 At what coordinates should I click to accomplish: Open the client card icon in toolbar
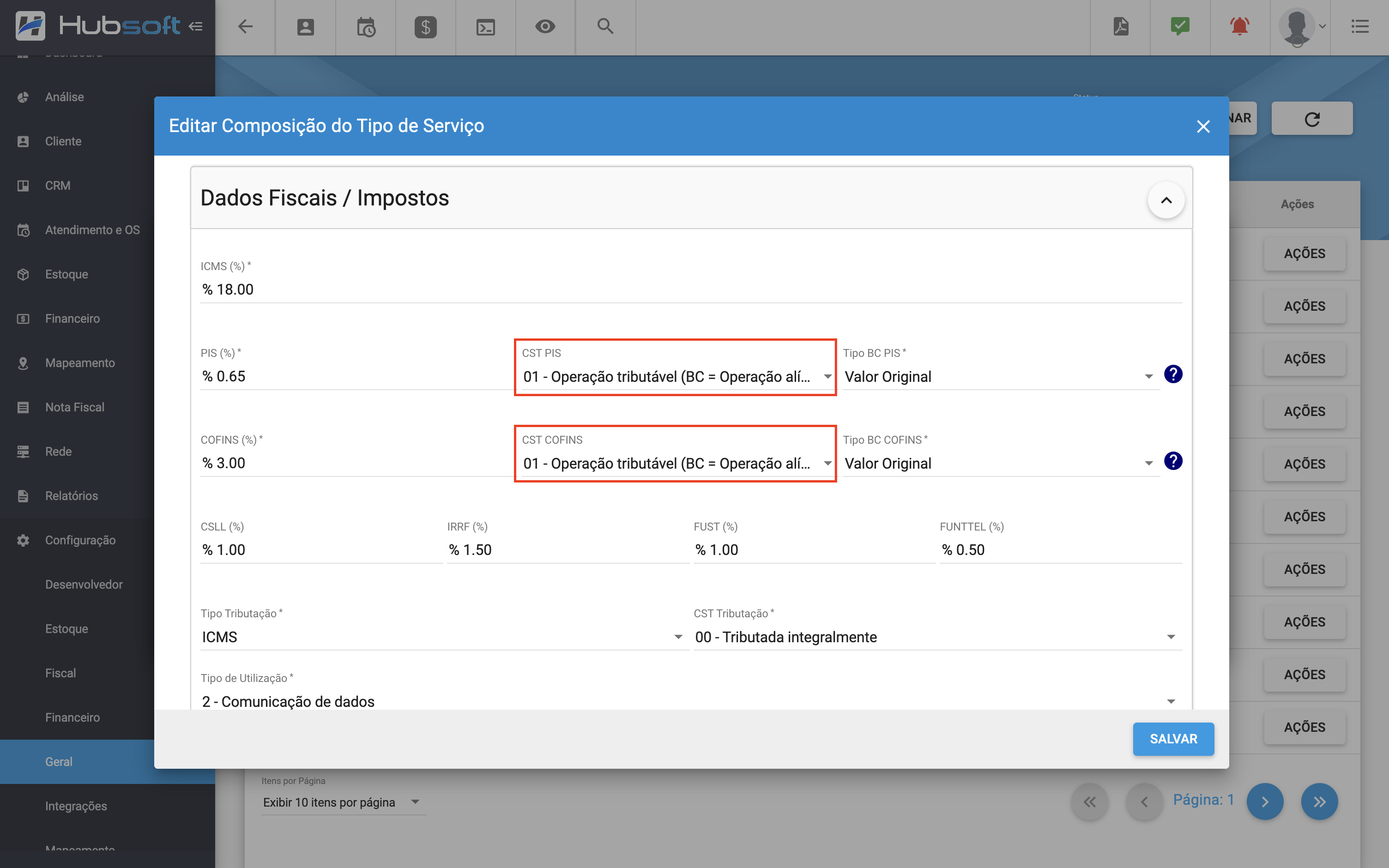pos(305,26)
